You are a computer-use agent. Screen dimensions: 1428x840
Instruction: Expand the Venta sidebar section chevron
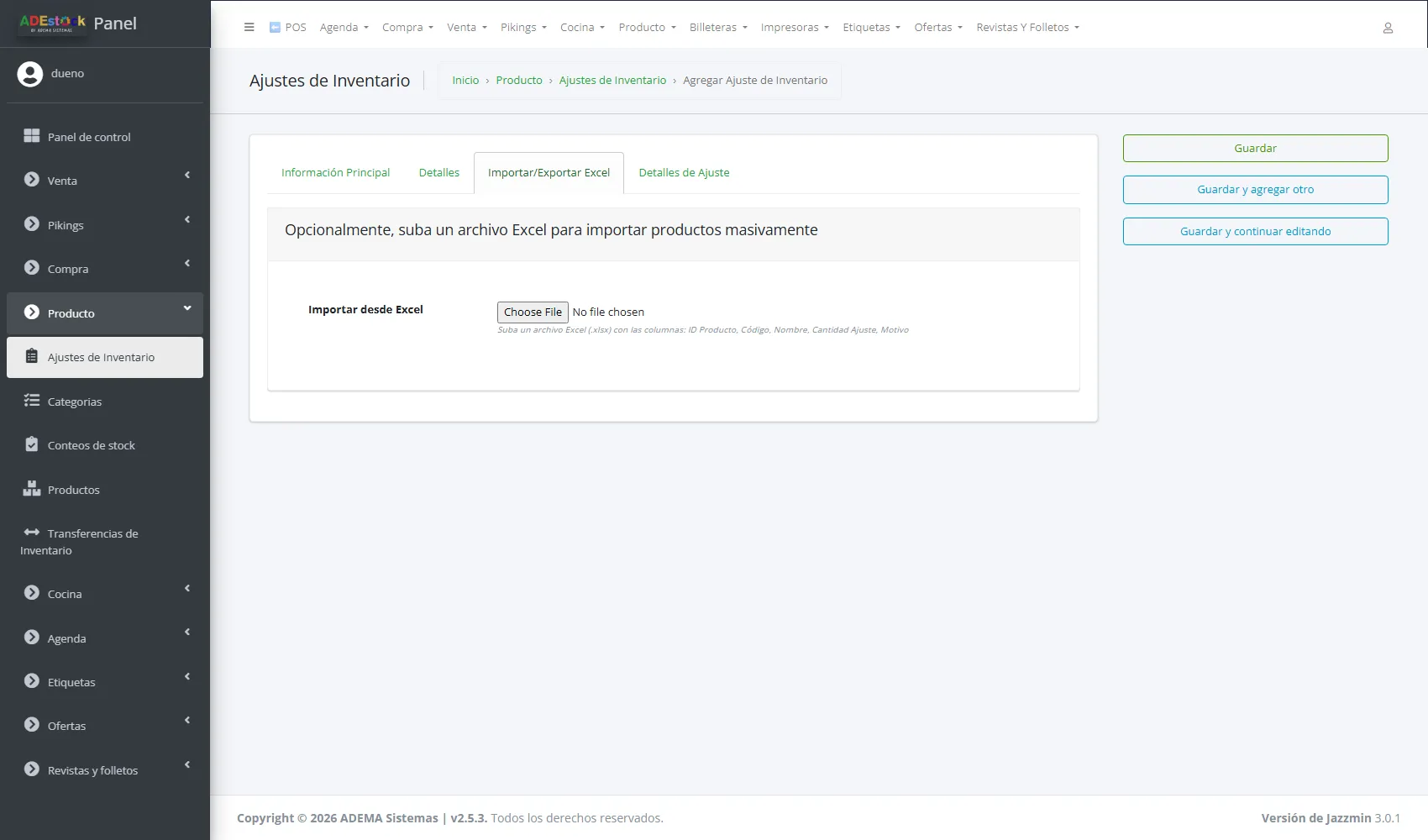pos(187,176)
